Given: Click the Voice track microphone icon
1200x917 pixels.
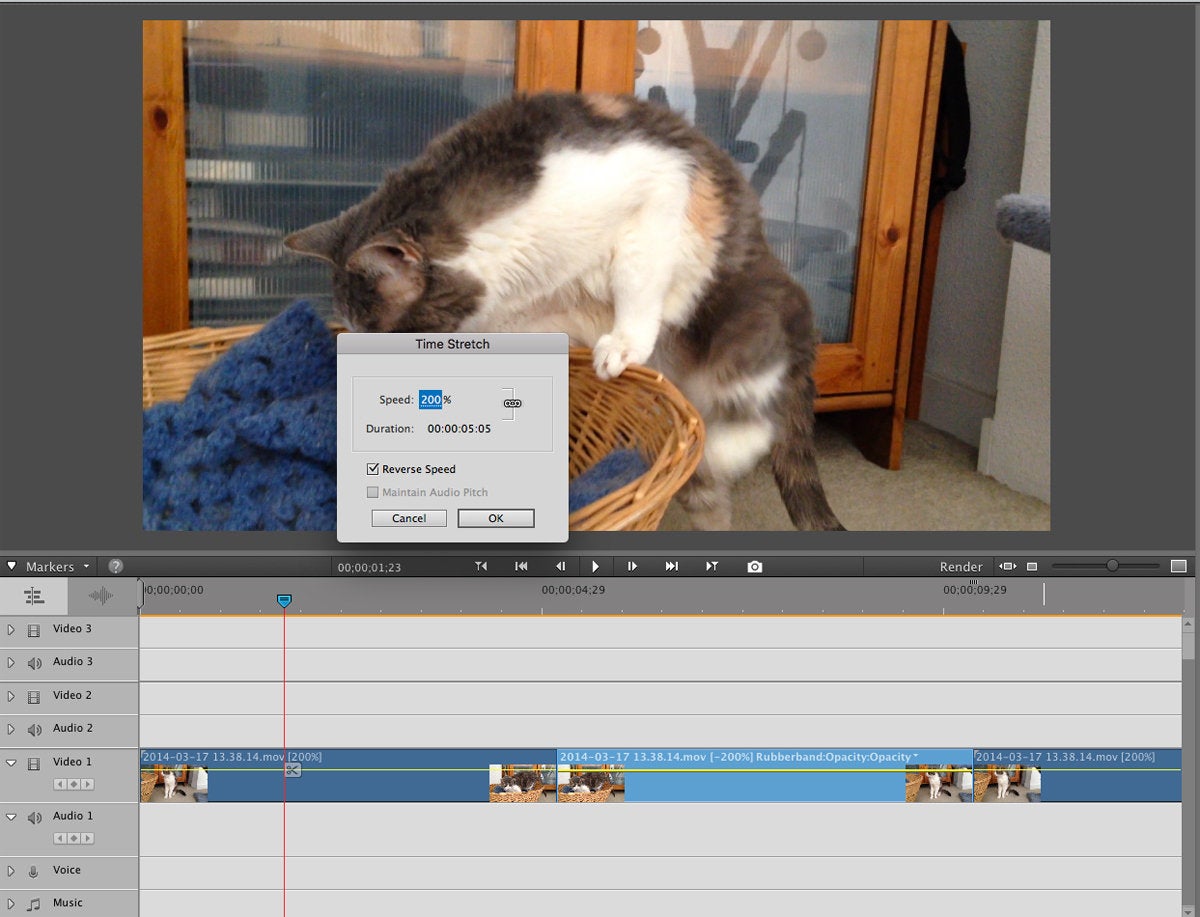Looking at the screenshot, I should tap(34, 871).
